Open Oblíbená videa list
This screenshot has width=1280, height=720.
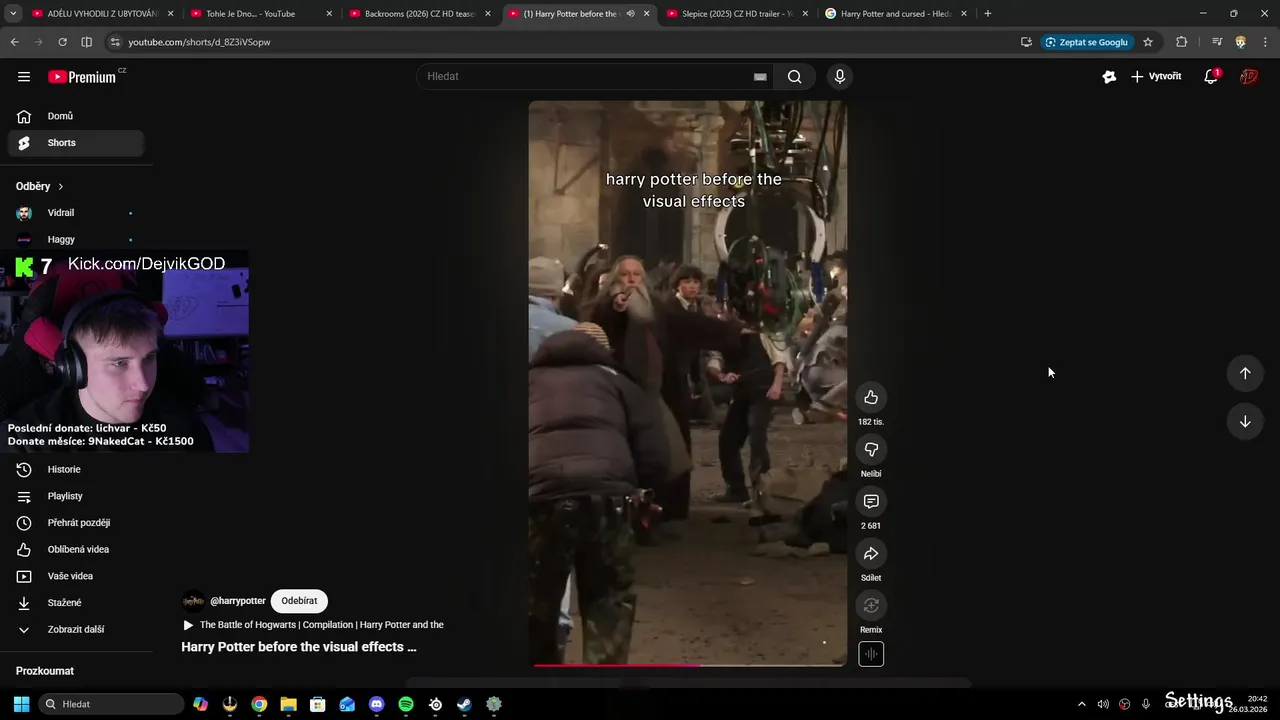coord(76,549)
